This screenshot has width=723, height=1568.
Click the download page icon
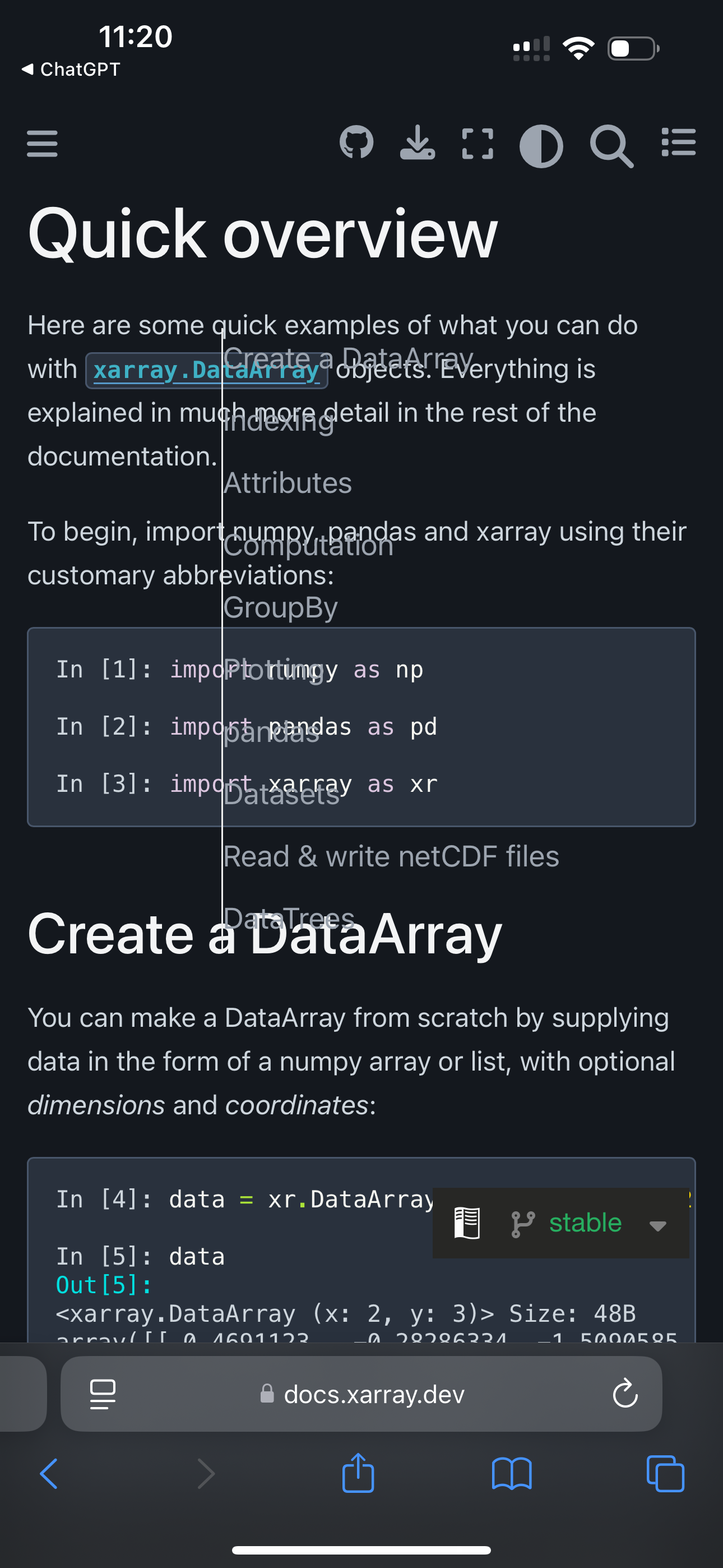pyautogui.click(x=418, y=143)
